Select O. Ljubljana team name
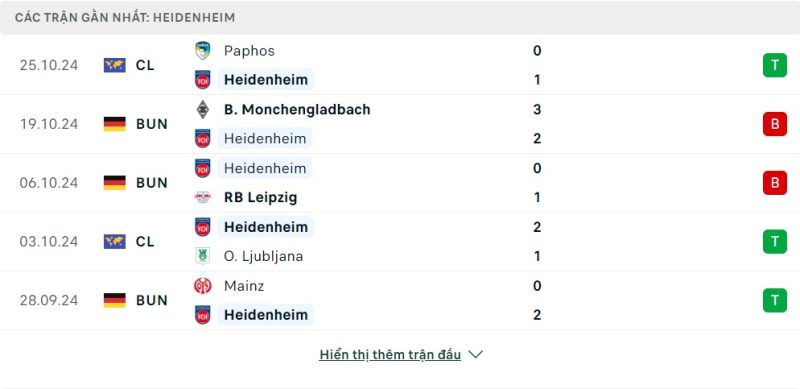This screenshot has width=800, height=389. coord(263,256)
